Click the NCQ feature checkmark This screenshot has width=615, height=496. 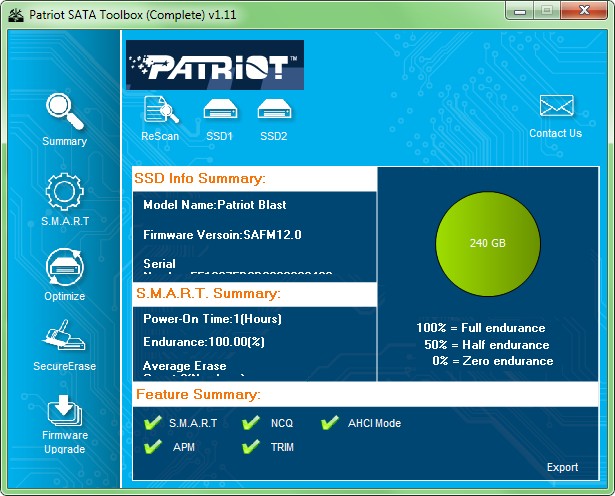pos(251,423)
